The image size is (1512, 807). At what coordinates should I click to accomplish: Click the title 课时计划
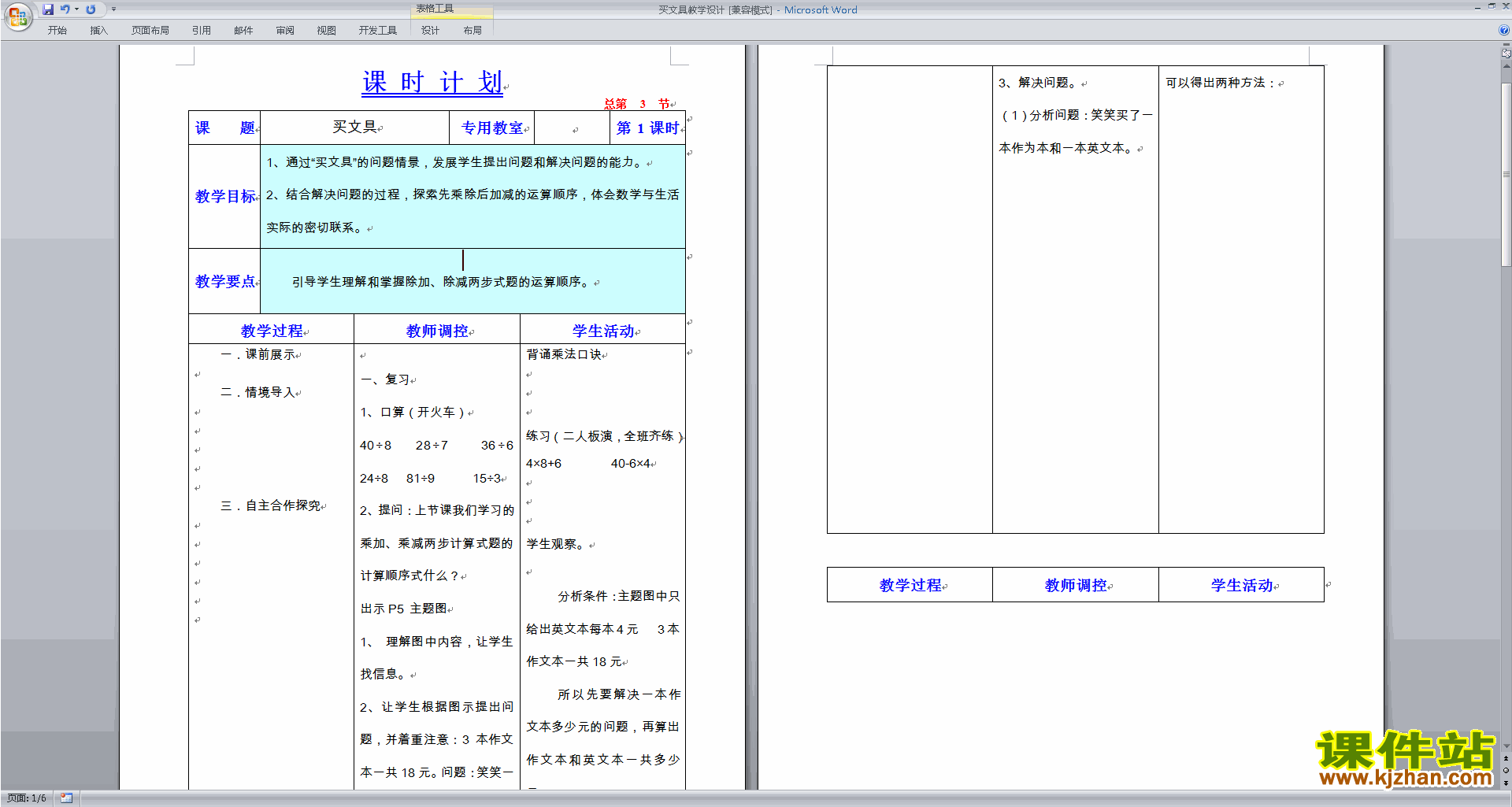[432, 82]
